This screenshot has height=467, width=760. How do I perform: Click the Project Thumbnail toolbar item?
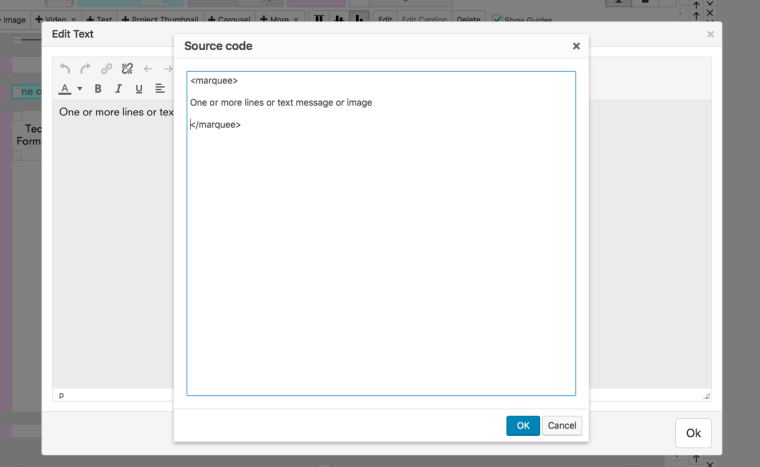click(160, 20)
